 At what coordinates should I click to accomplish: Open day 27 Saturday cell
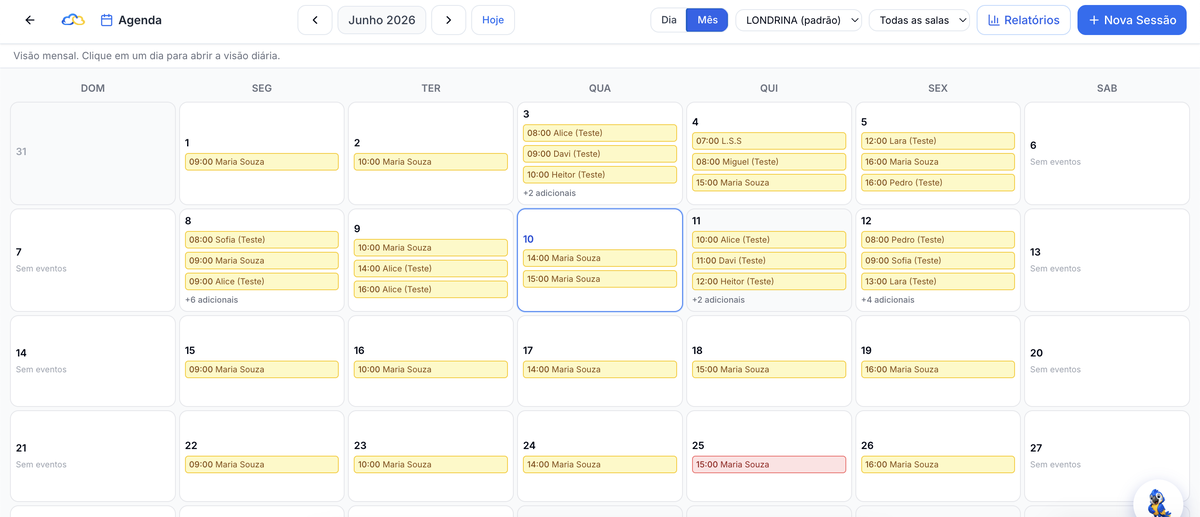[x=1107, y=456]
